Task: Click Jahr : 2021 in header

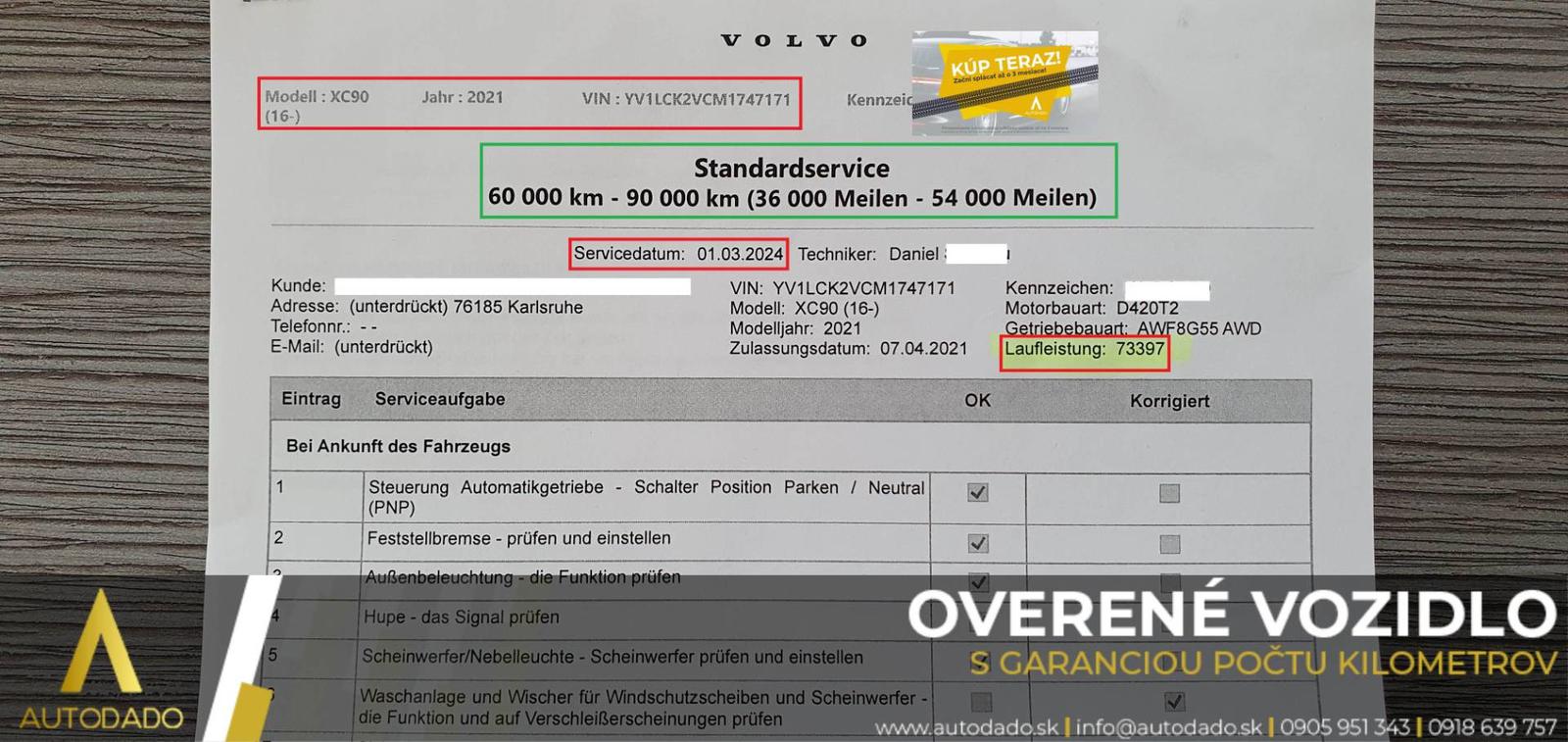Action: [x=463, y=97]
